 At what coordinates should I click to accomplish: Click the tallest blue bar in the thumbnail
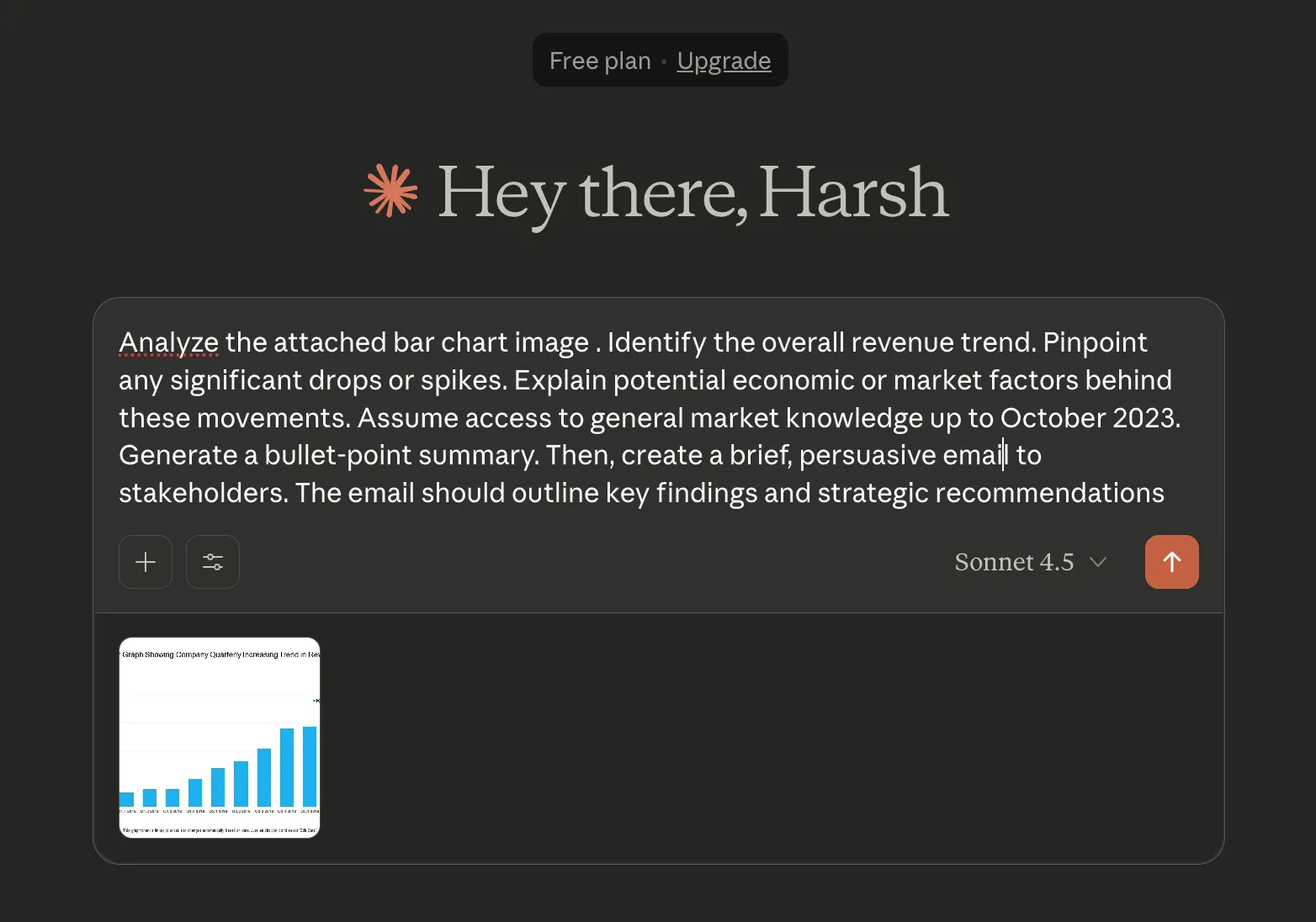[310, 766]
